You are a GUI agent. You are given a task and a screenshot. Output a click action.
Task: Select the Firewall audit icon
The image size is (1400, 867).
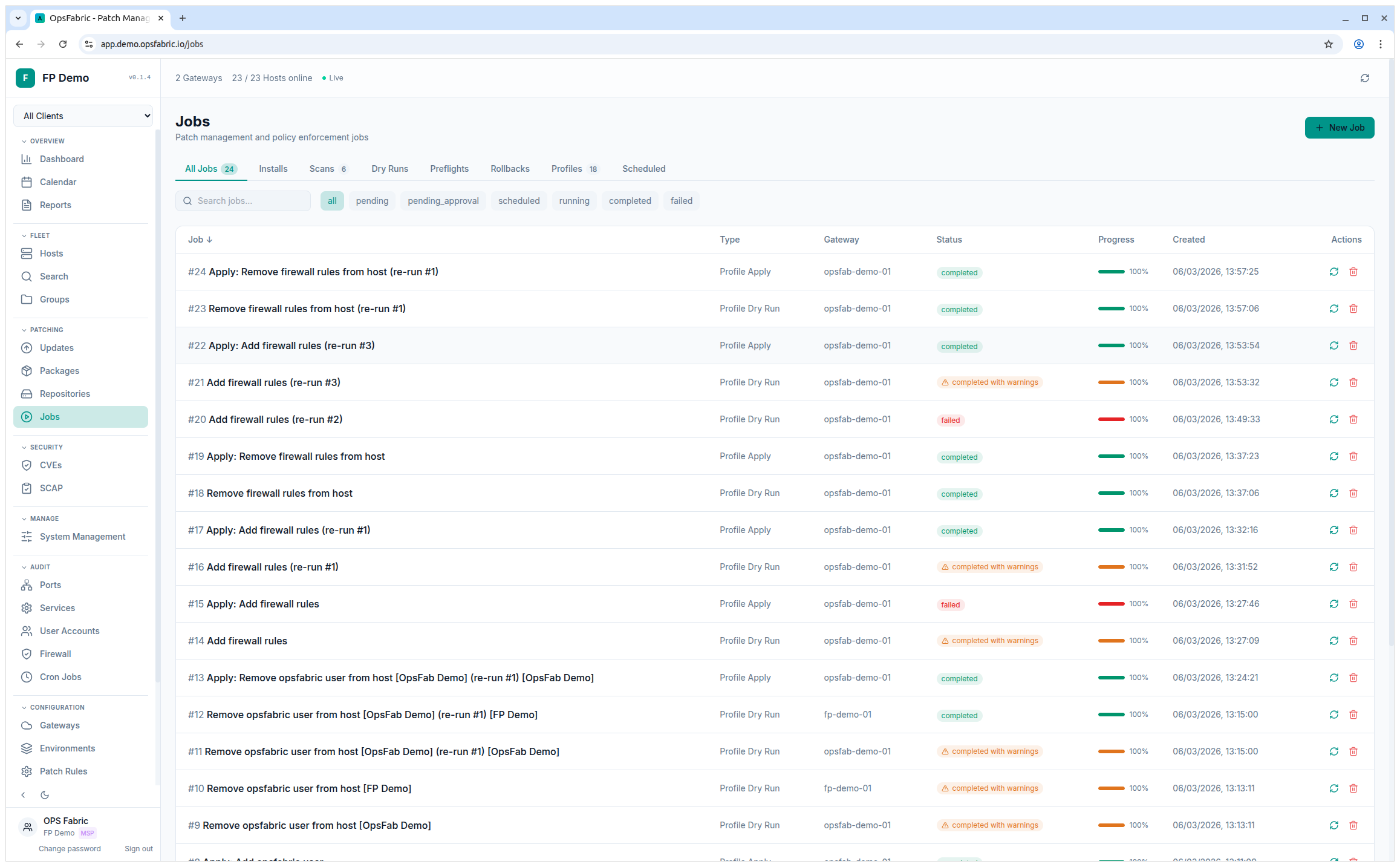[27, 653]
